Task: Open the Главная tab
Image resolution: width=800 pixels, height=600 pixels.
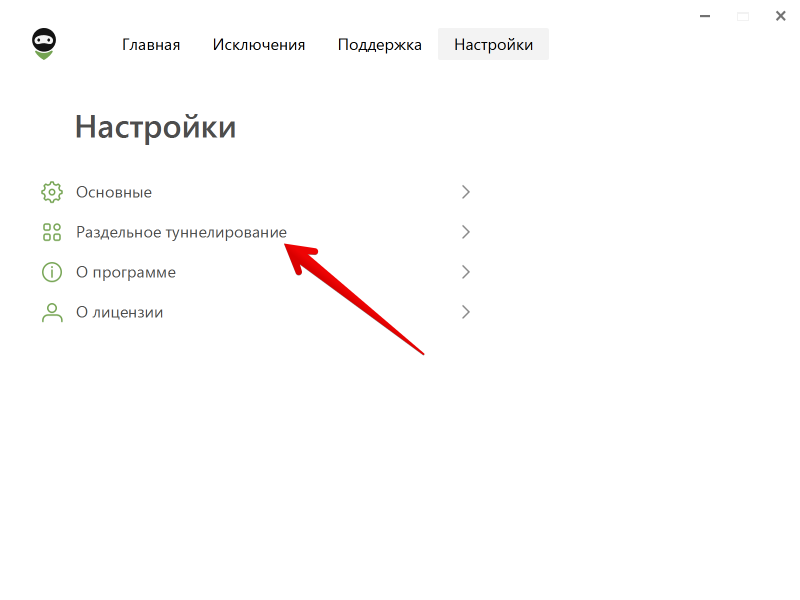Action: (x=151, y=44)
